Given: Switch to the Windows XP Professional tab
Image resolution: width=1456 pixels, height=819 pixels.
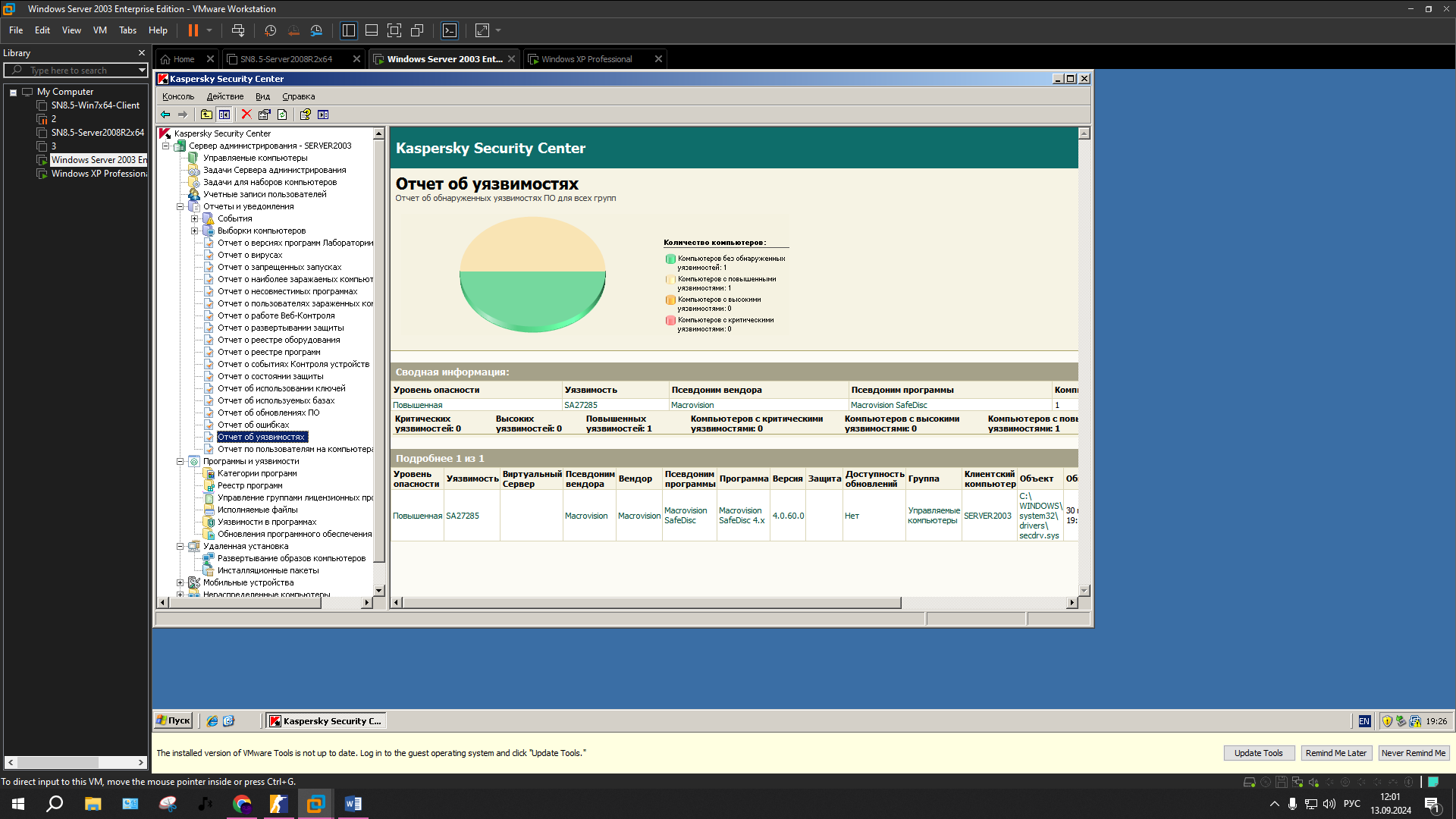Looking at the screenshot, I should (x=586, y=59).
